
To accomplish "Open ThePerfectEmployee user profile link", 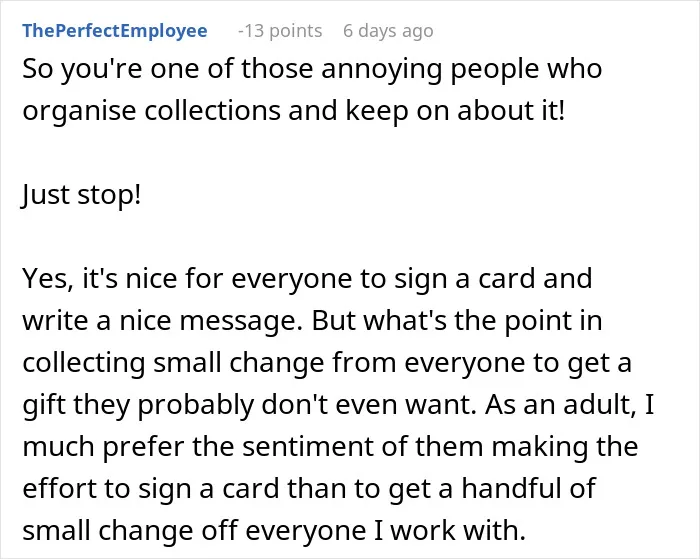I will pos(115,31).
